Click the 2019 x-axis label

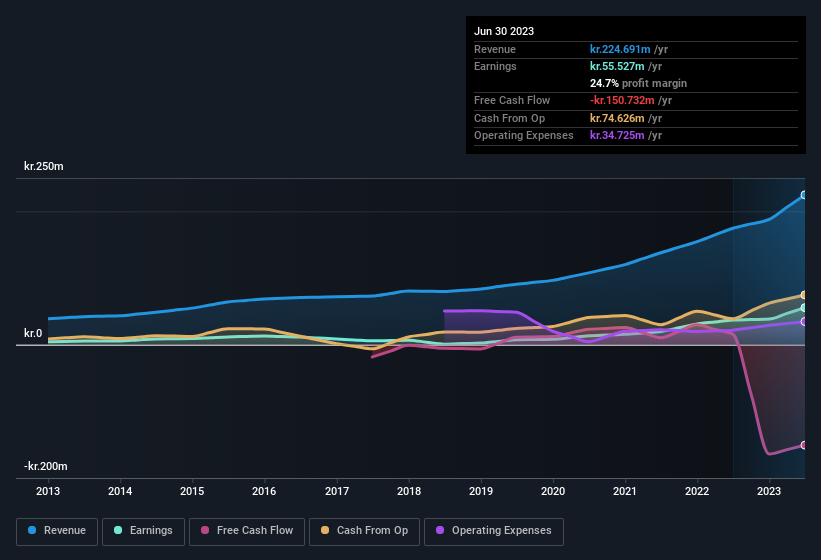[x=481, y=491]
